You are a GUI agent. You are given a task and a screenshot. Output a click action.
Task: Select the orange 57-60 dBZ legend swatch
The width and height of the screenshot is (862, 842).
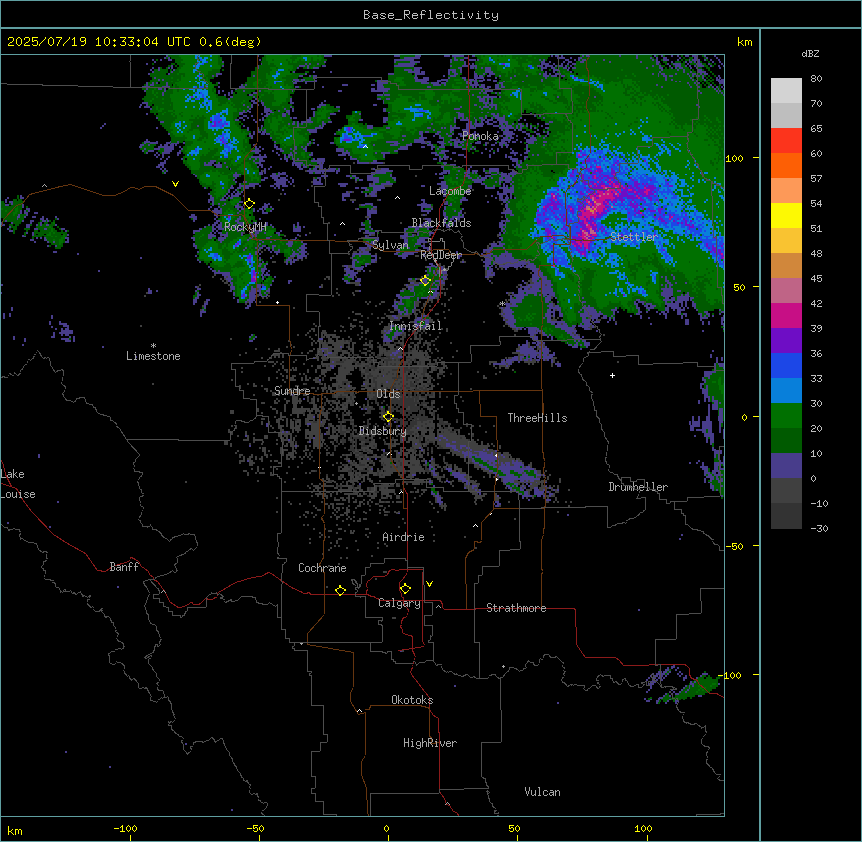[786, 166]
